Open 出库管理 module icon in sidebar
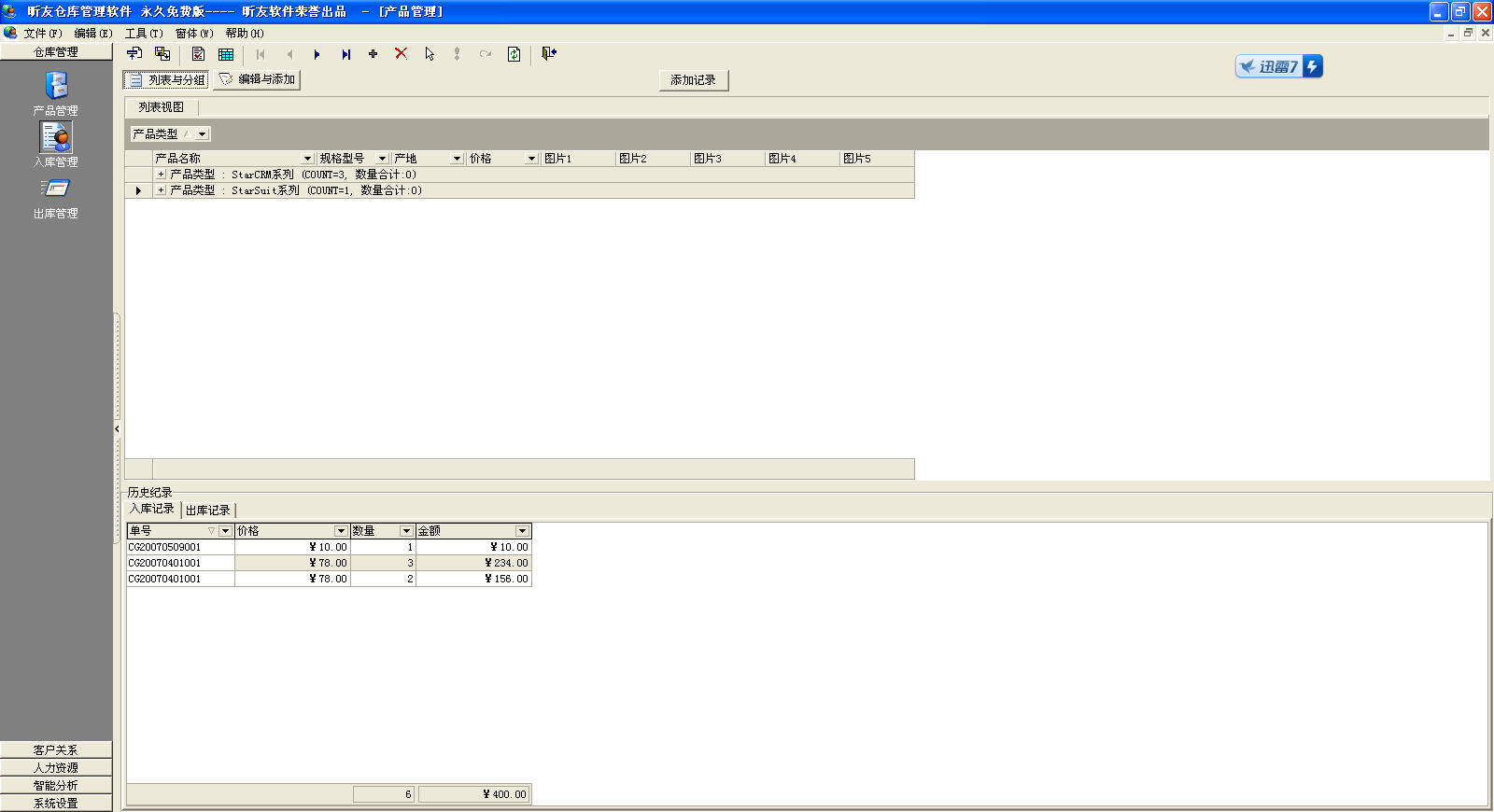Viewport: 1494px width, 812px height. coord(56,189)
